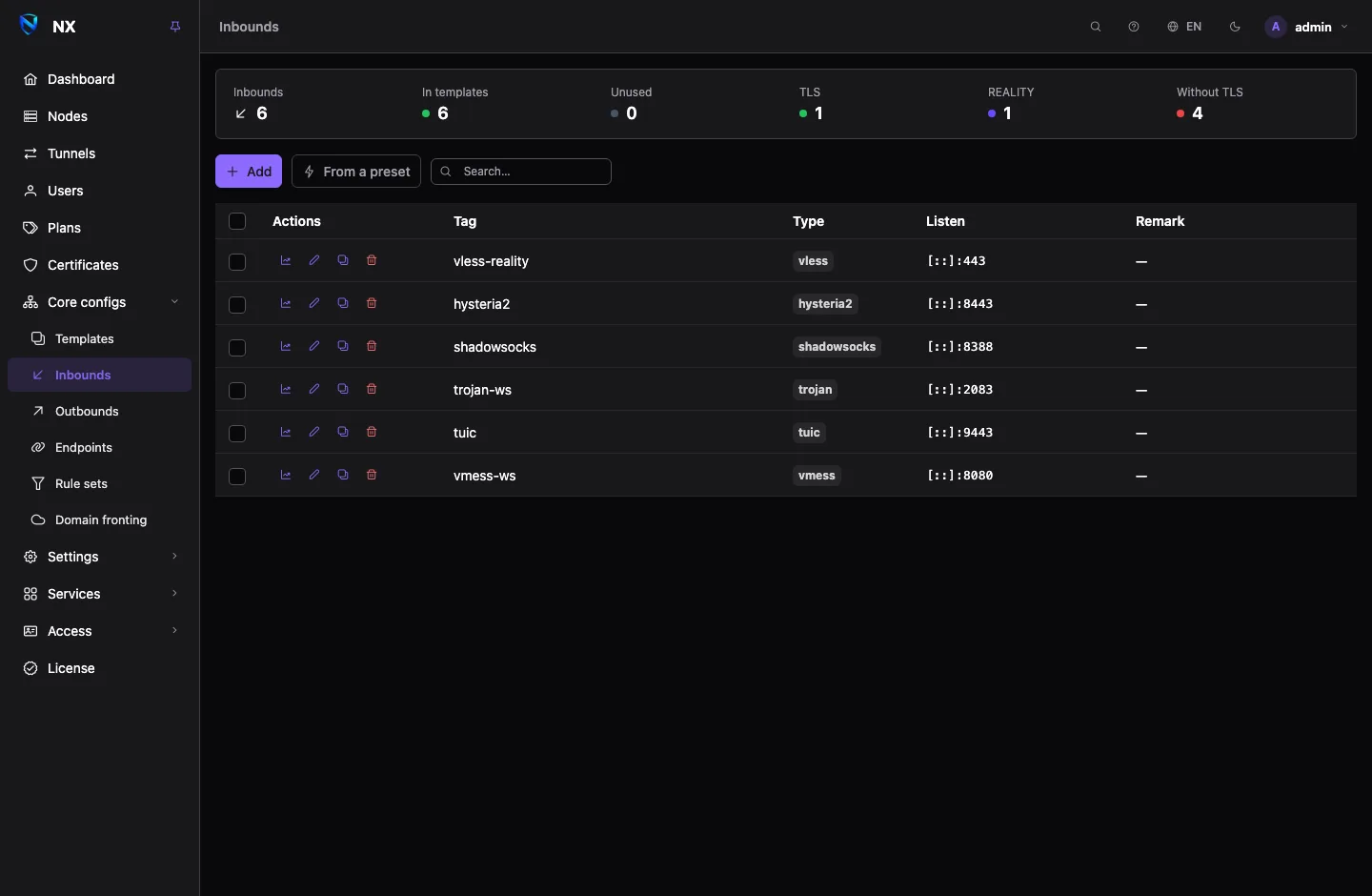The height and width of the screenshot is (896, 1372).
Task: Open the help icon in header
Action: [1134, 27]
